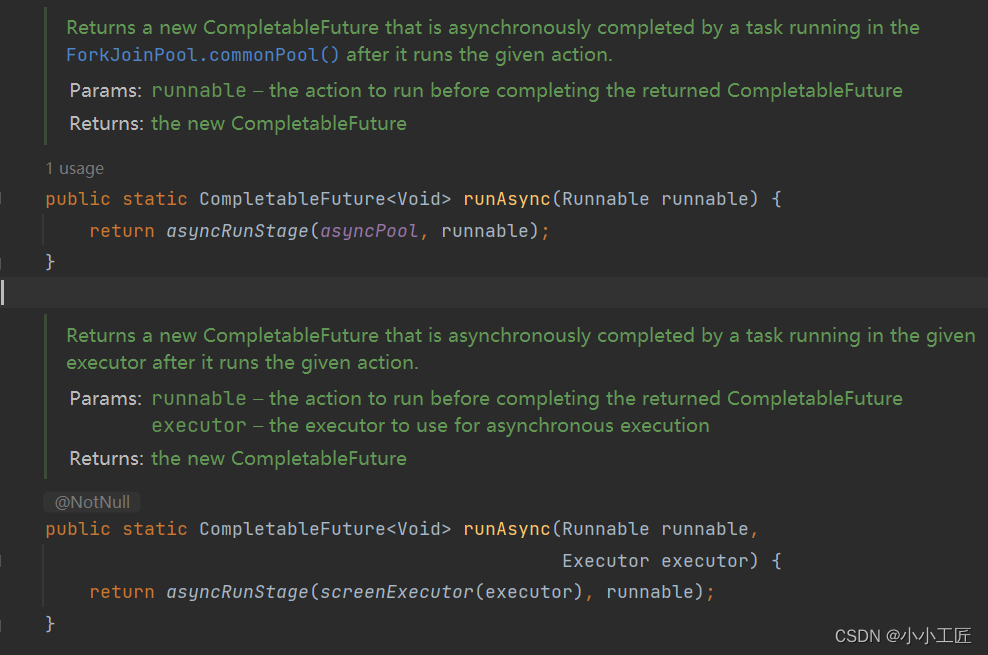Click the "1 usage" hint above runAsync
The height and width of the screenshot is (655, 988).
[x=74, y=168]
